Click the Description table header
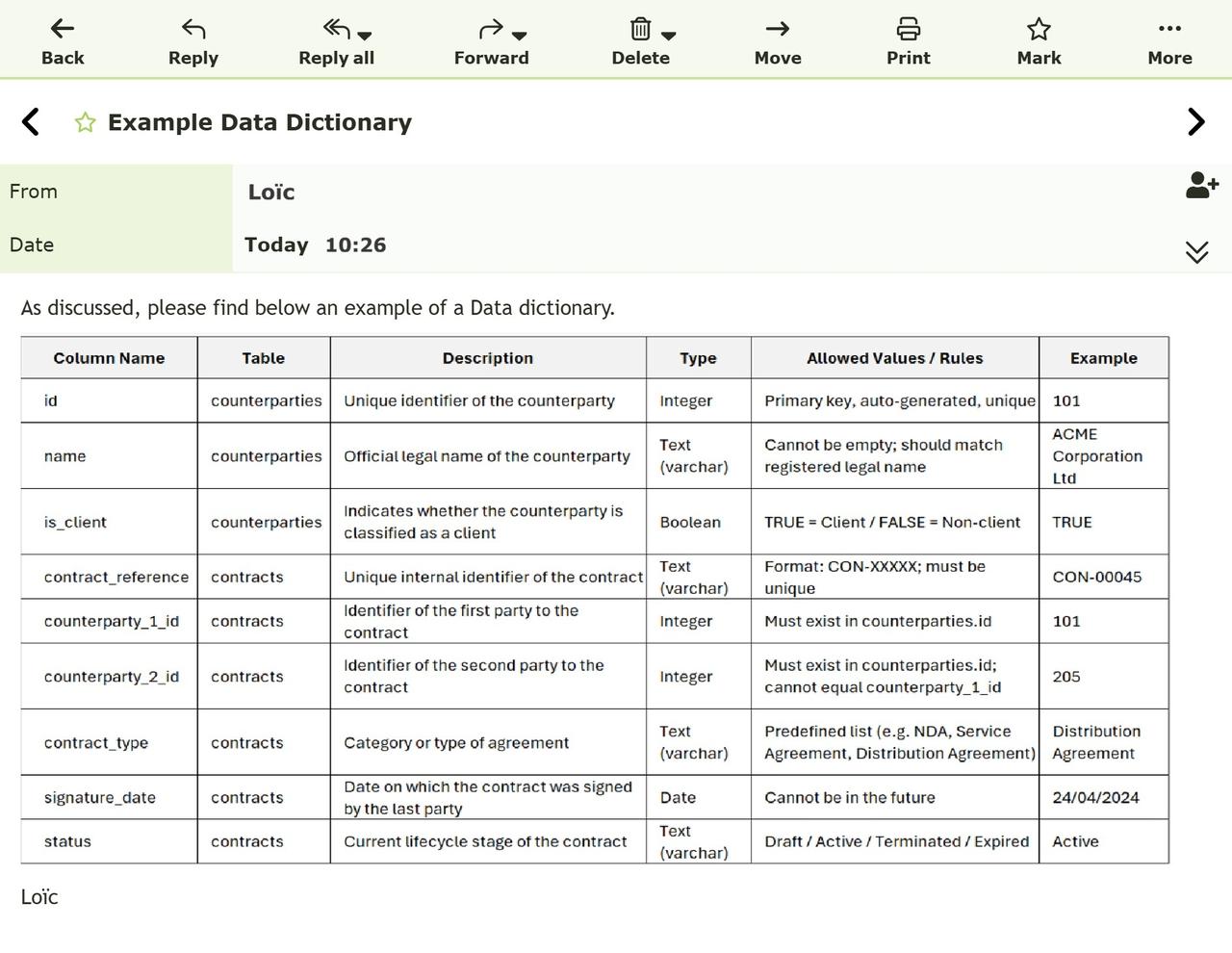Screen dimensions: 1232x953 [488, 358]
